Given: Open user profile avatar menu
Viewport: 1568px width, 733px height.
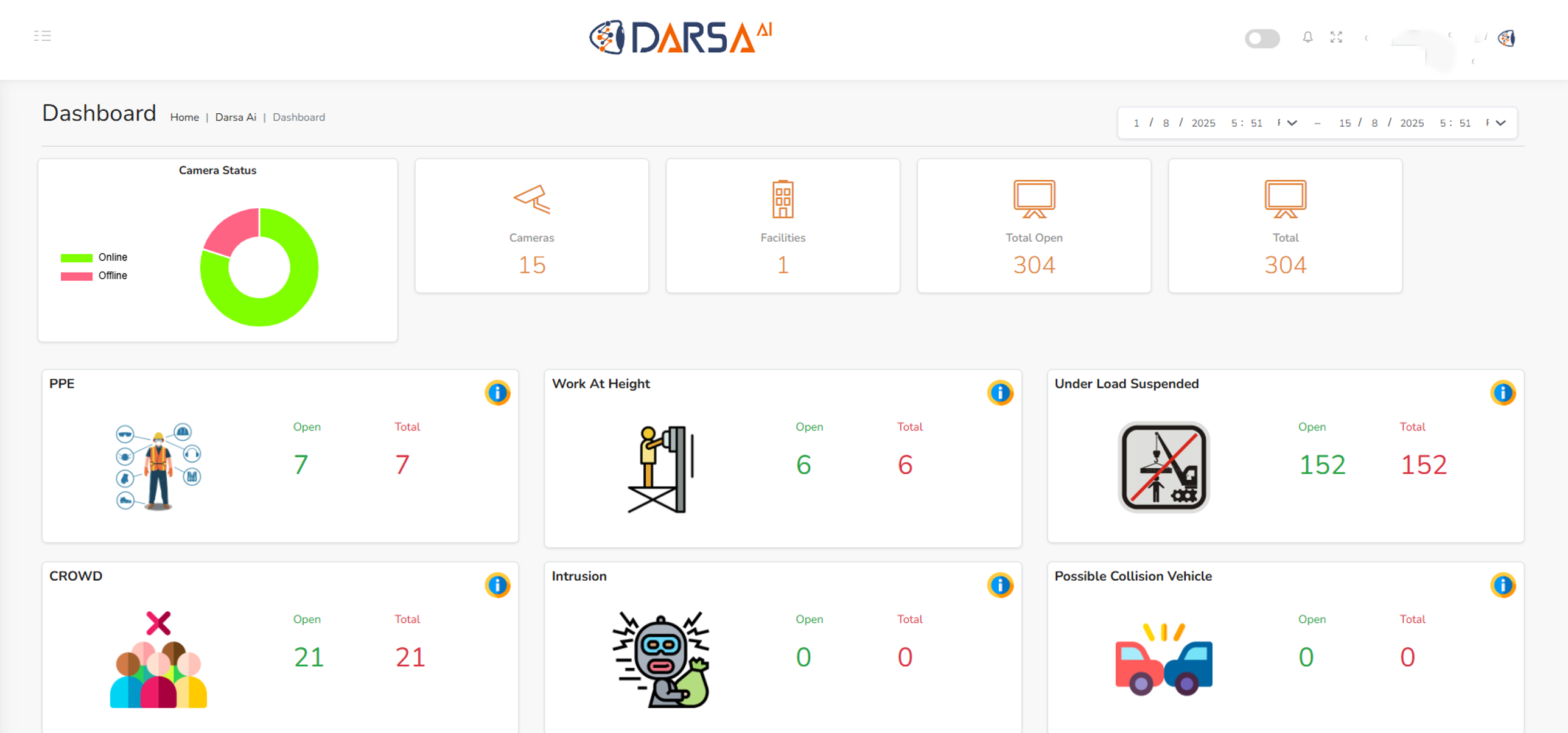Looking at the screenshot, I should point(1506,39).
